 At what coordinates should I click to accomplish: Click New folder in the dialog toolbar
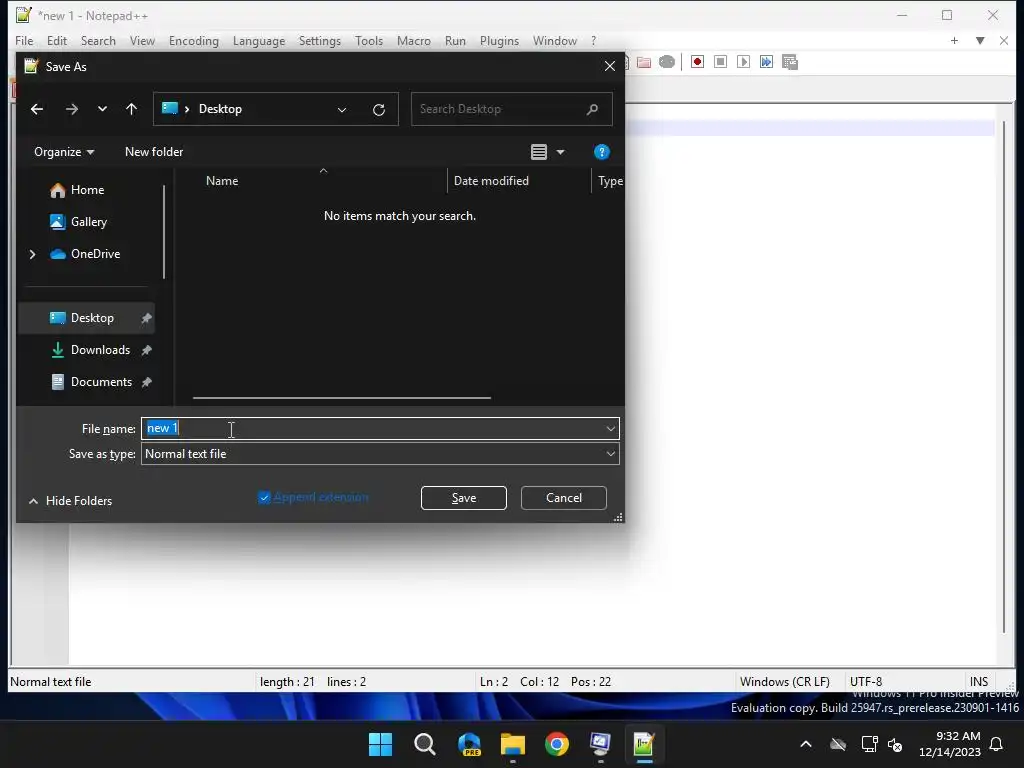(154, 152)
